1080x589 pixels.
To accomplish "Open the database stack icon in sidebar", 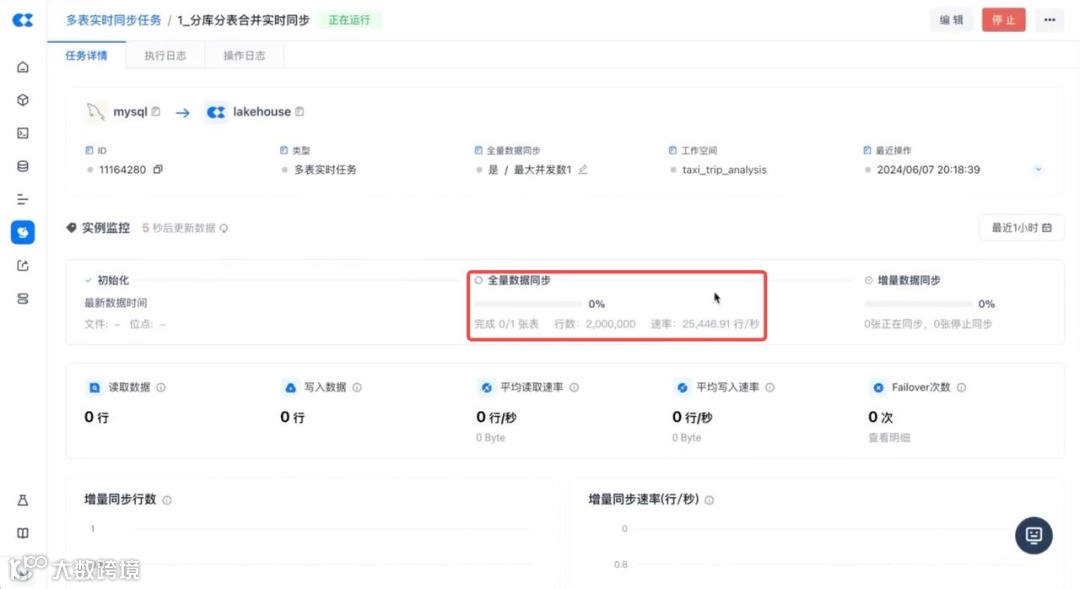I will pyautogui.click(x=23, y=166).
